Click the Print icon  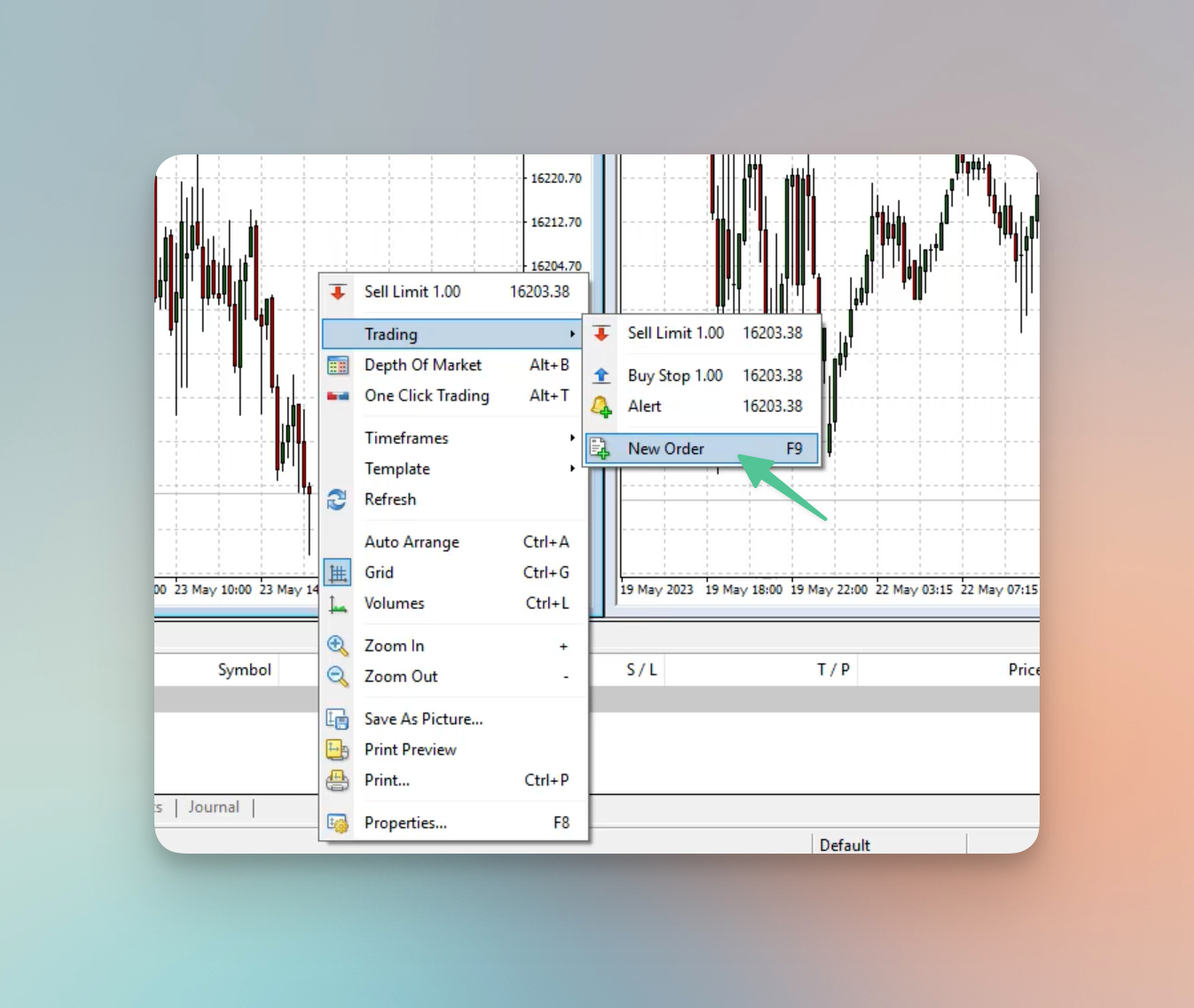click(337, 780)
